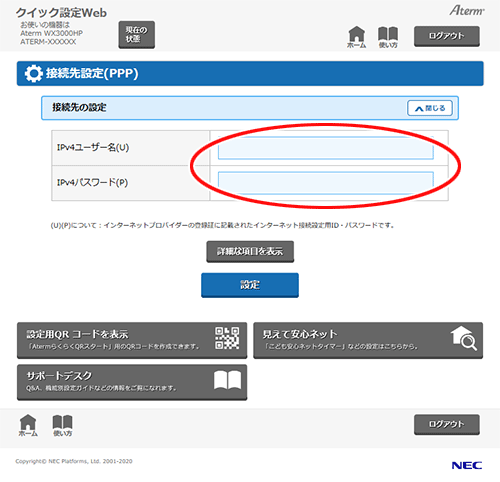500x482 pixels.
Task: Click the top ログアウト button
Action: point(447,36)
